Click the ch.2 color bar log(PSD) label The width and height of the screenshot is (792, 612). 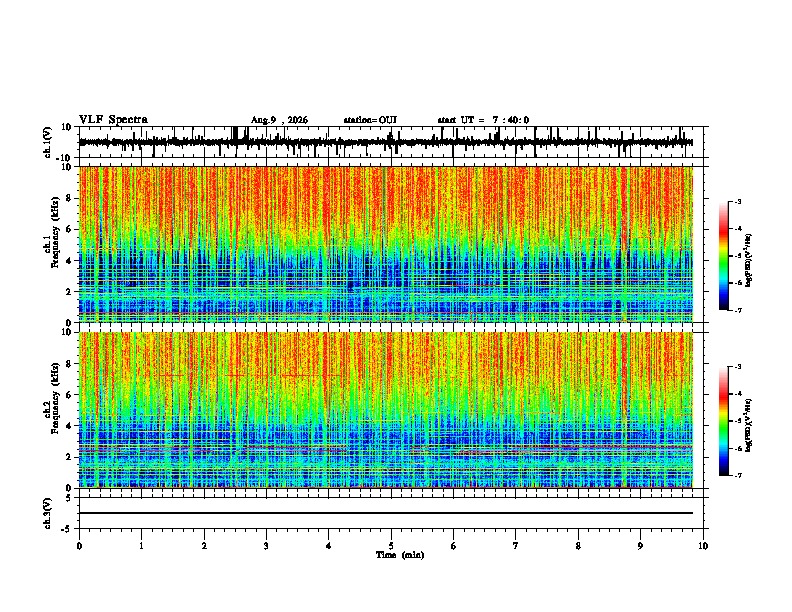coord(748,425)
